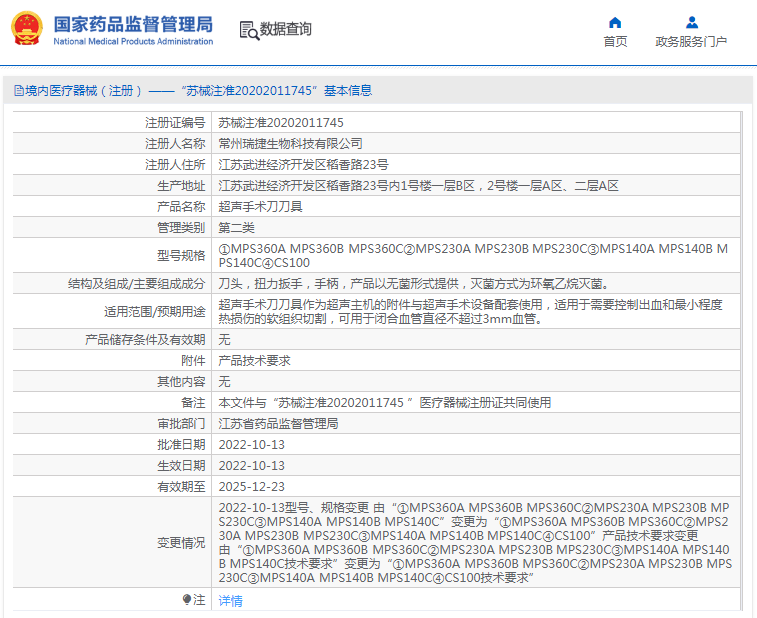Open 政务服务门户 user icon
Screen dimensions: 757x618
[691, 22]
